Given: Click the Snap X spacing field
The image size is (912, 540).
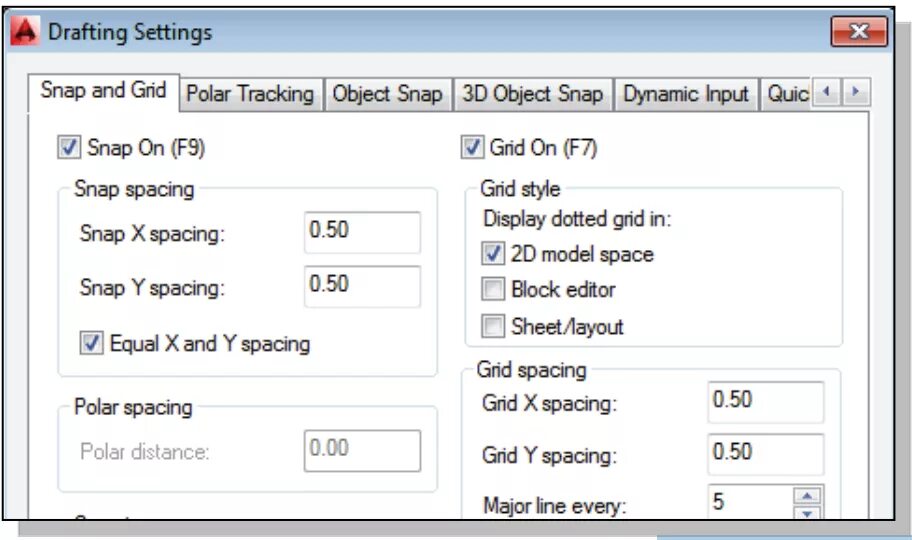Looking at the screenshot, I should coord(362,231).
